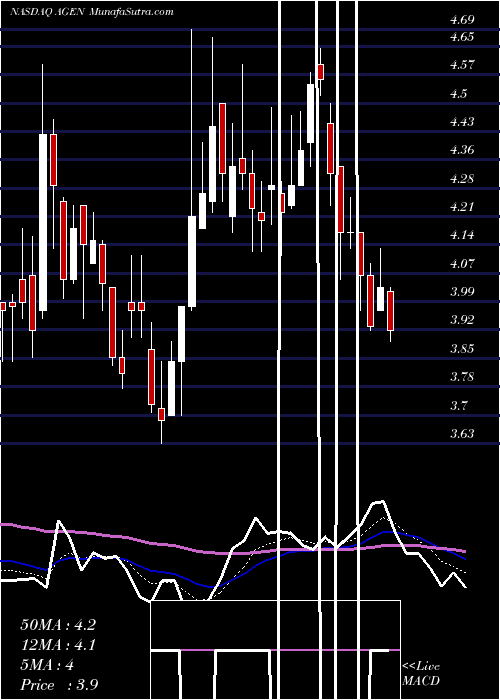
Task: Click the <<Live MACD label
Action: coord(421,674)
